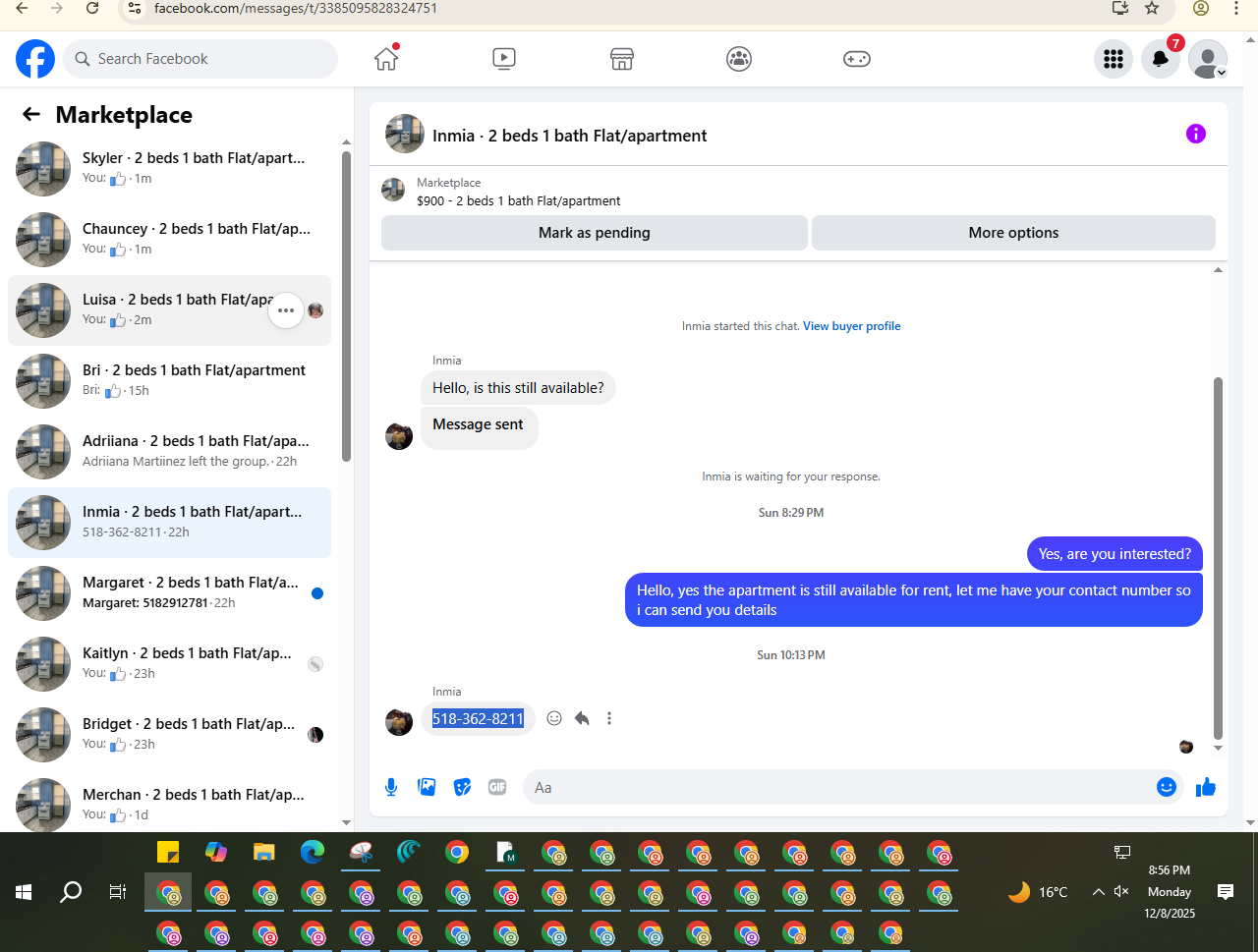Viewport: 1258px width, 952px height.
Task: Open the Marketplace storefront icon in top navigation
Action: point(622,59)
